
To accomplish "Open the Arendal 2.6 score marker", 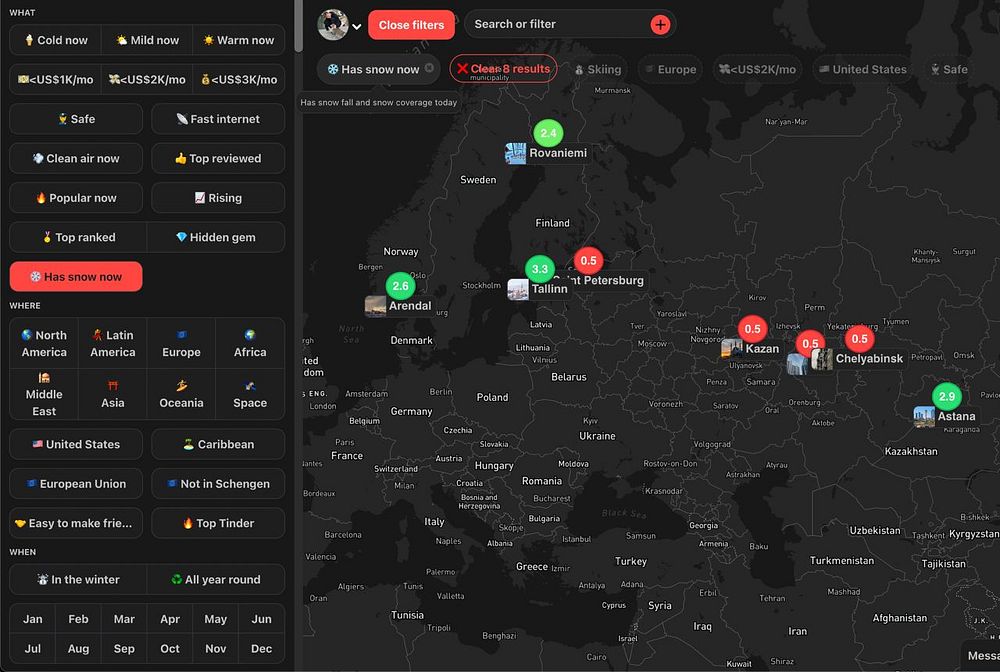I will [401, 286].
